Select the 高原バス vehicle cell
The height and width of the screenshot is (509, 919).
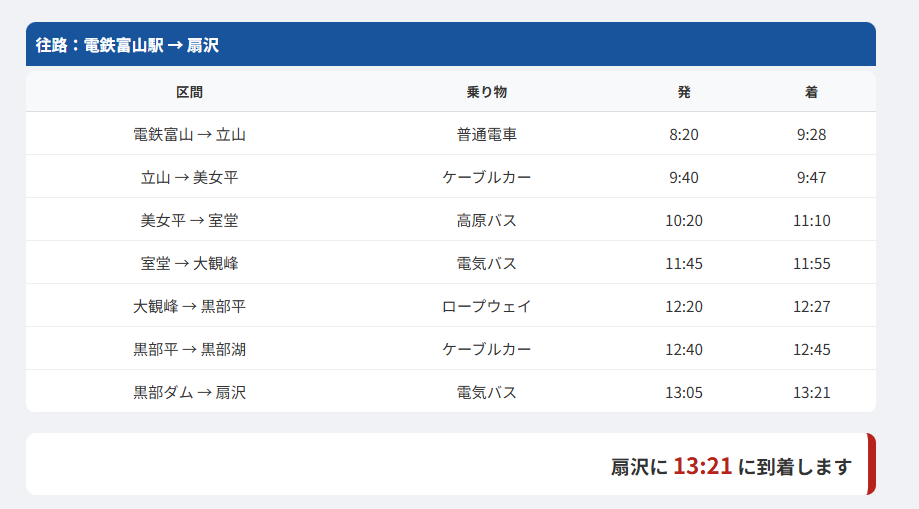487,220
